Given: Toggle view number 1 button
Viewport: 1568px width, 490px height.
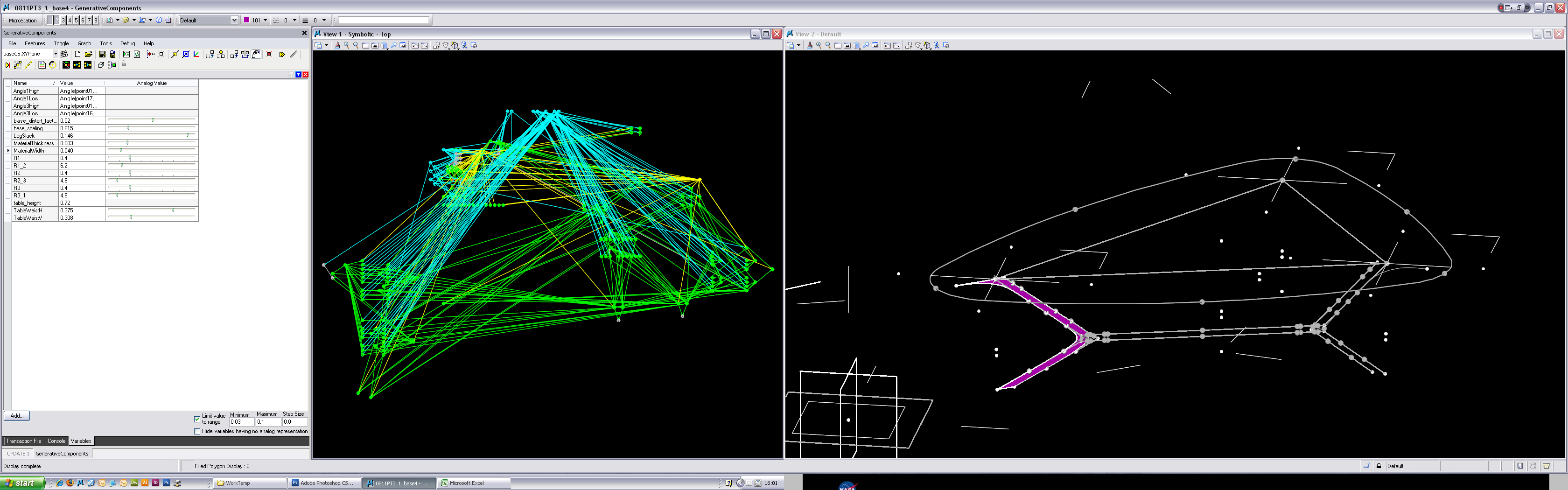Looking at the screenshot, I should point(50,20).
